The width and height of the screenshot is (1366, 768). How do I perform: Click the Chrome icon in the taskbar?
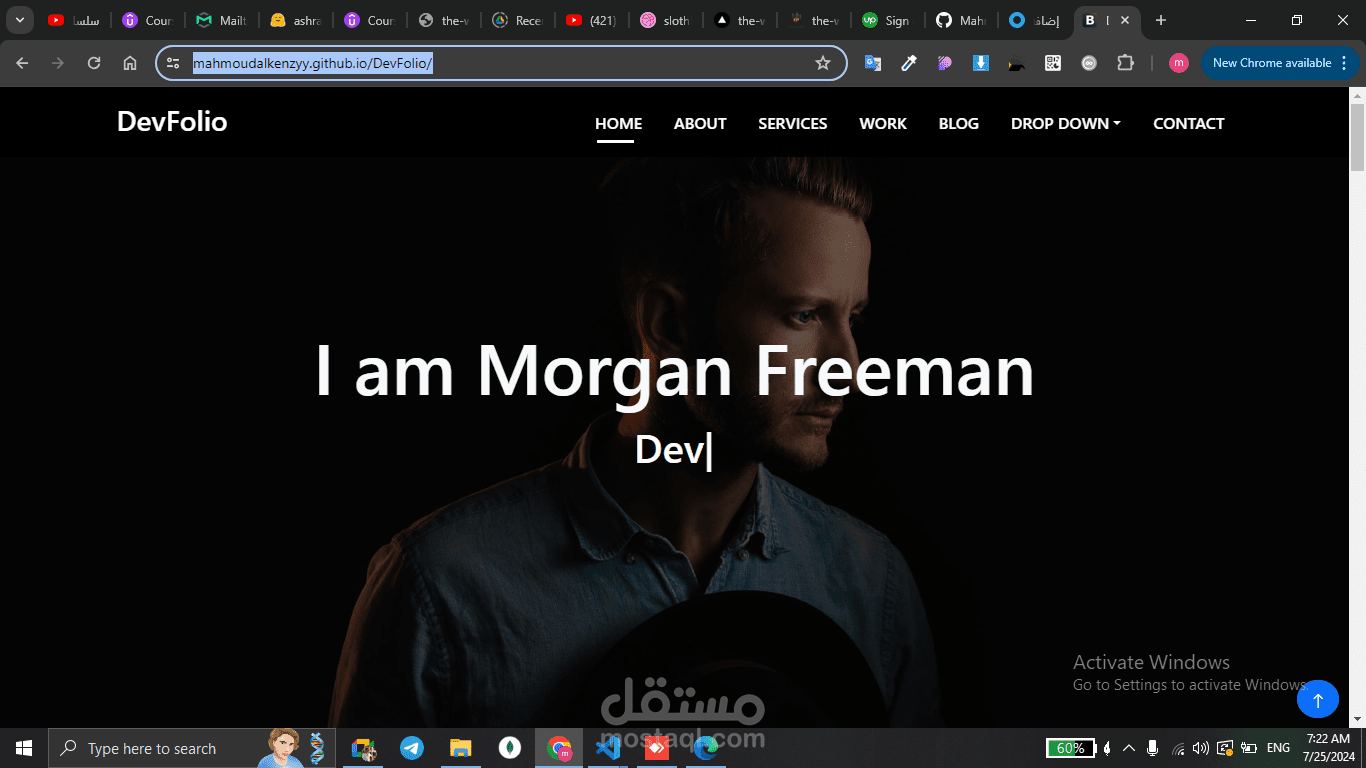(x=558, y=748)
